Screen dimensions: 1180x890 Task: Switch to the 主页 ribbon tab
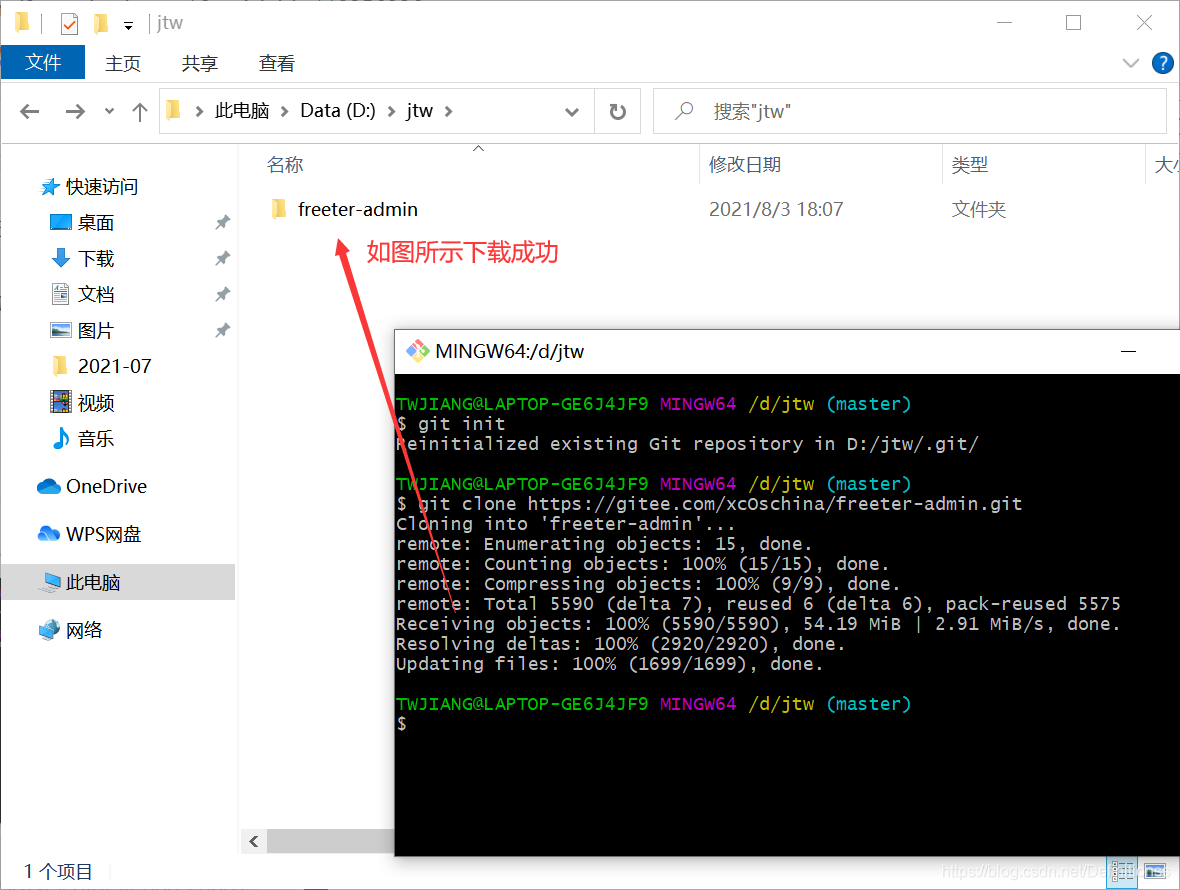point(123,63)
